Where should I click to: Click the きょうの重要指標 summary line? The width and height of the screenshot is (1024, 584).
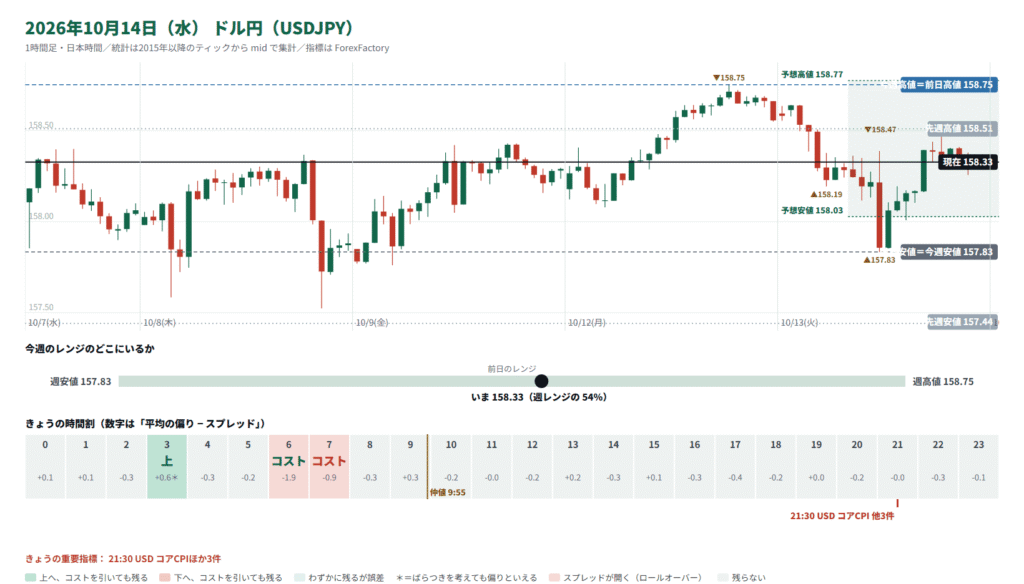point(123,559)
